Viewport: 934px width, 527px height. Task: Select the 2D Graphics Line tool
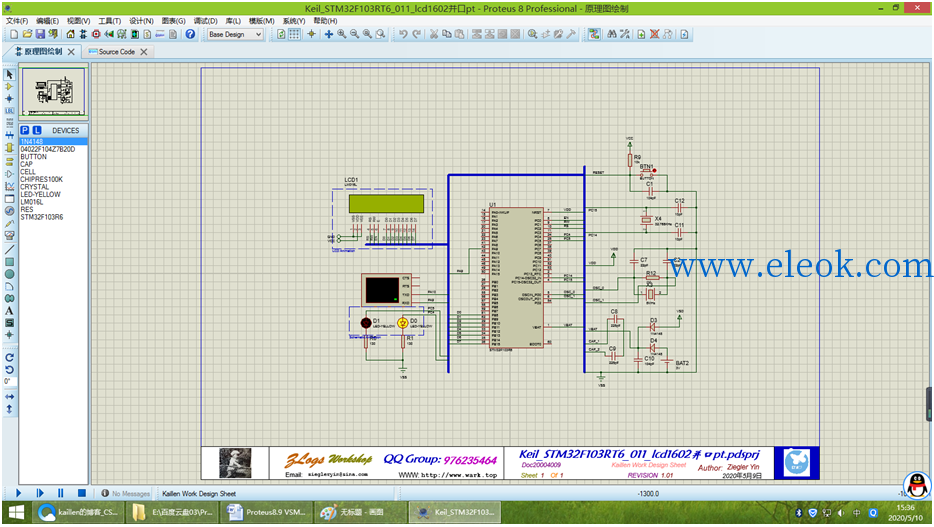pyautogui.click(x=9, y=250)
